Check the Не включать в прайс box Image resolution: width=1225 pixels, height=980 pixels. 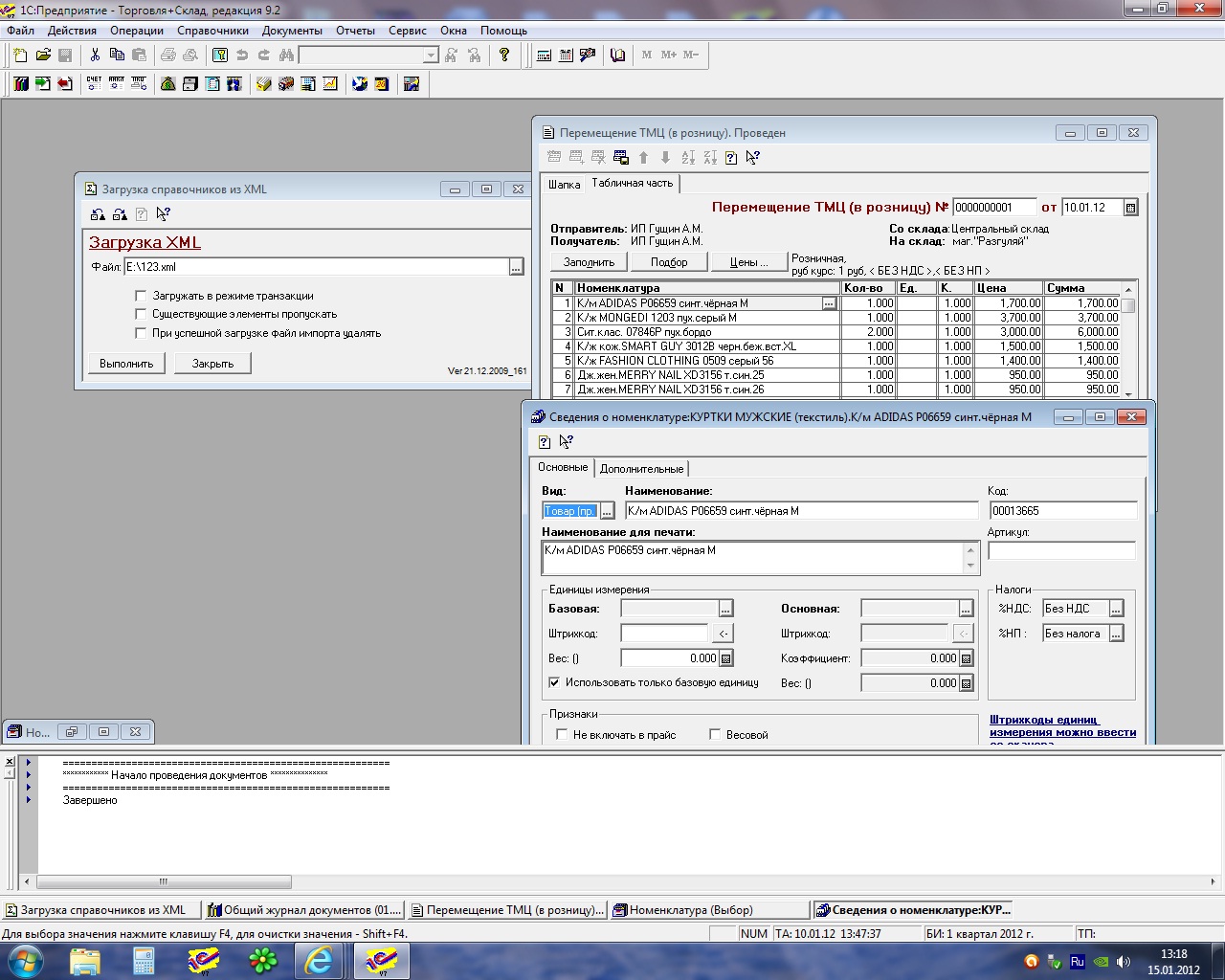[x=562, y=734]
